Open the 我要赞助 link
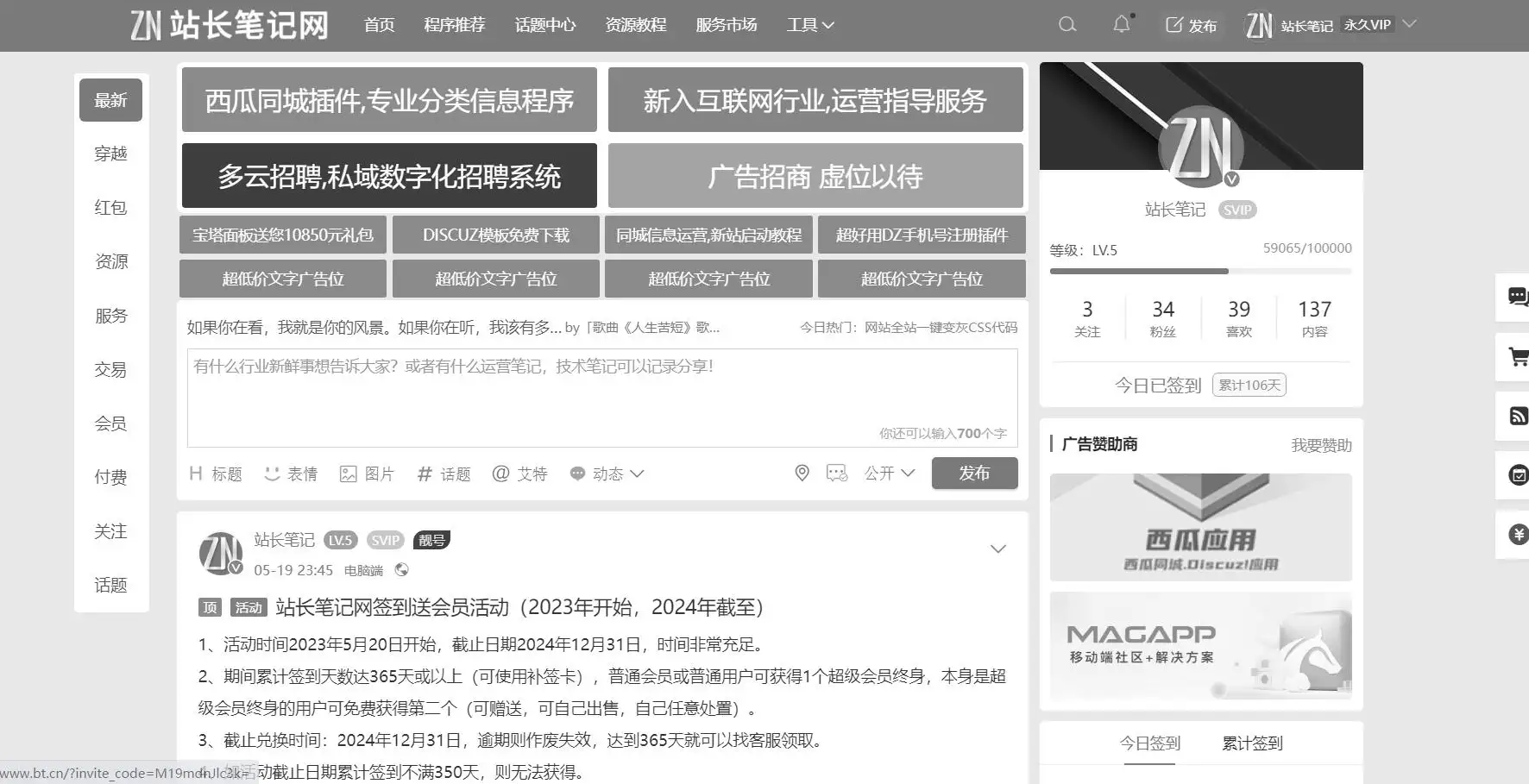1529x784 pixels. pos(1321,445)
